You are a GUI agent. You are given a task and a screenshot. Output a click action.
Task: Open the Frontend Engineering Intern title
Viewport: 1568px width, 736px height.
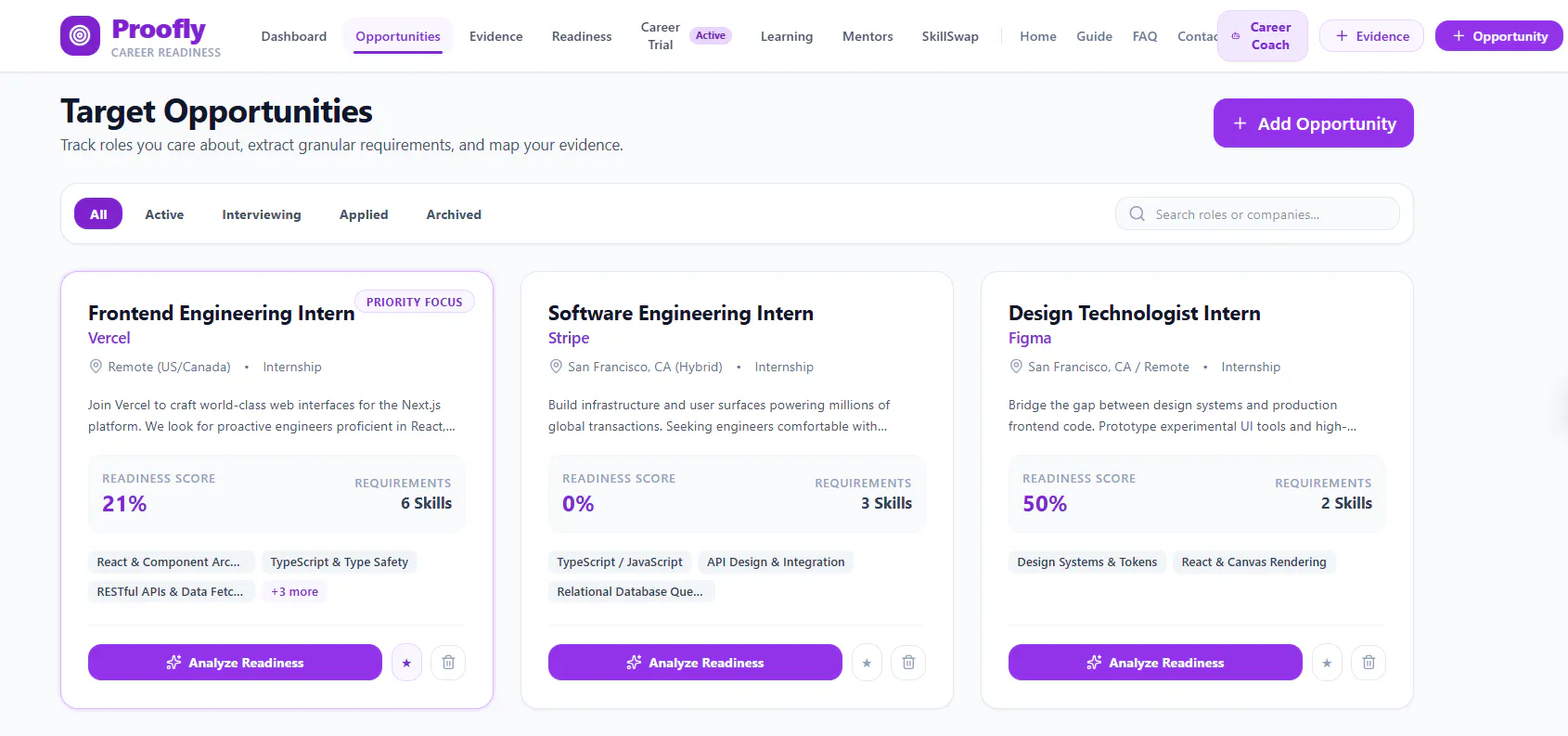click(x=221, y=313)
